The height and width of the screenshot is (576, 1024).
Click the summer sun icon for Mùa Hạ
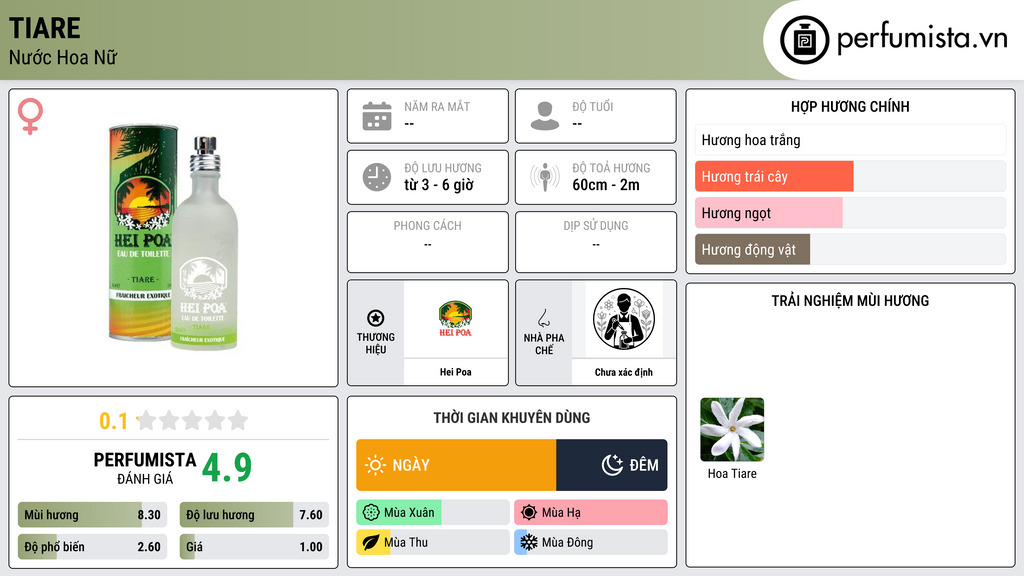tap(529, 513)
